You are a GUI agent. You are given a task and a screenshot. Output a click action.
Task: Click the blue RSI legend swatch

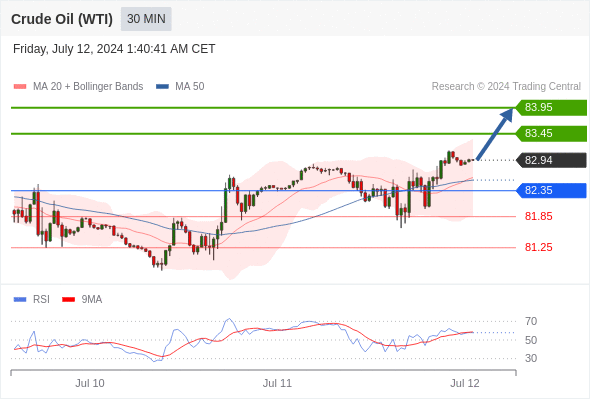[x=20, y=300]
